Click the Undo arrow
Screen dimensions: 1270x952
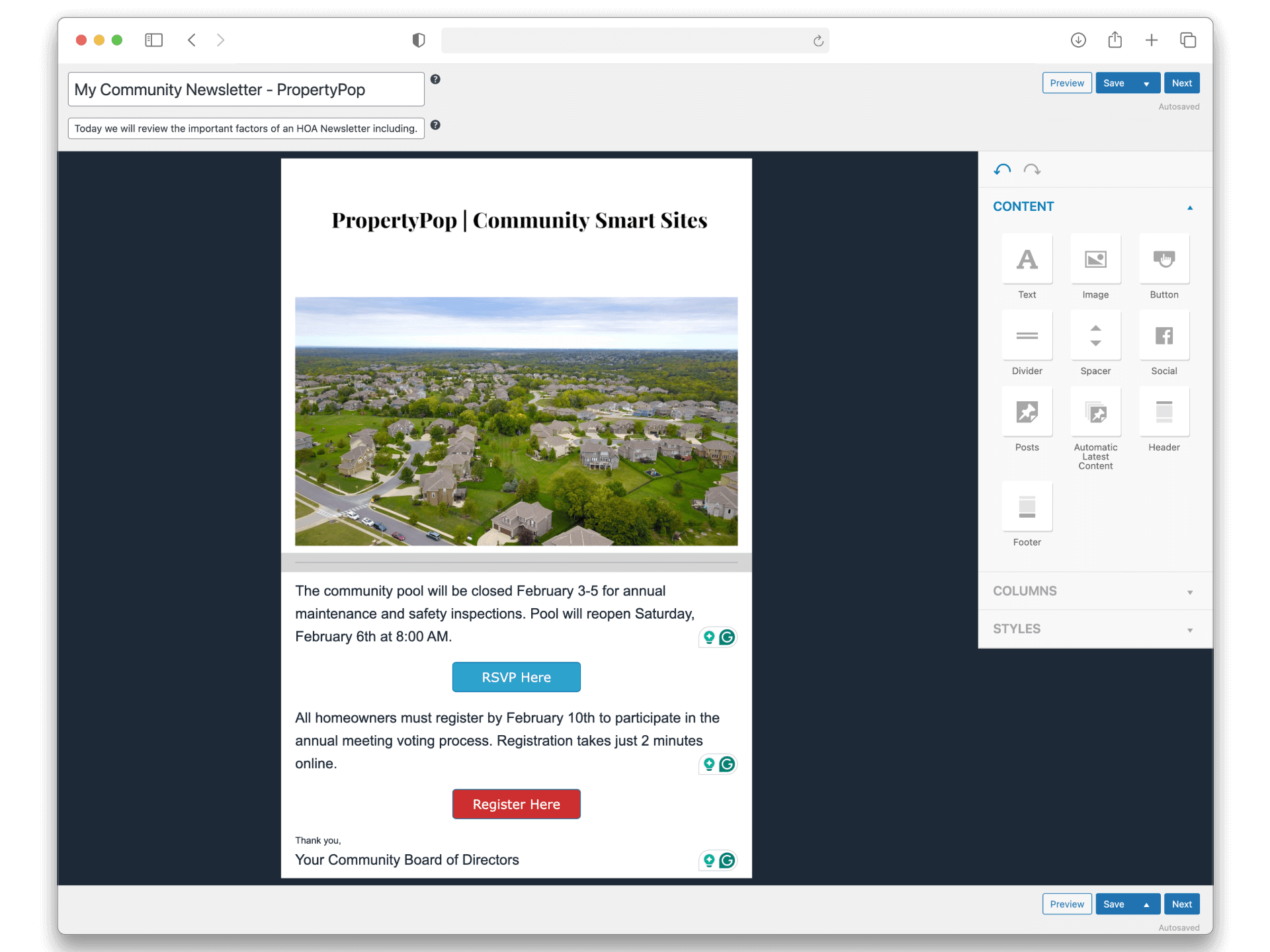pos(1002,169)
